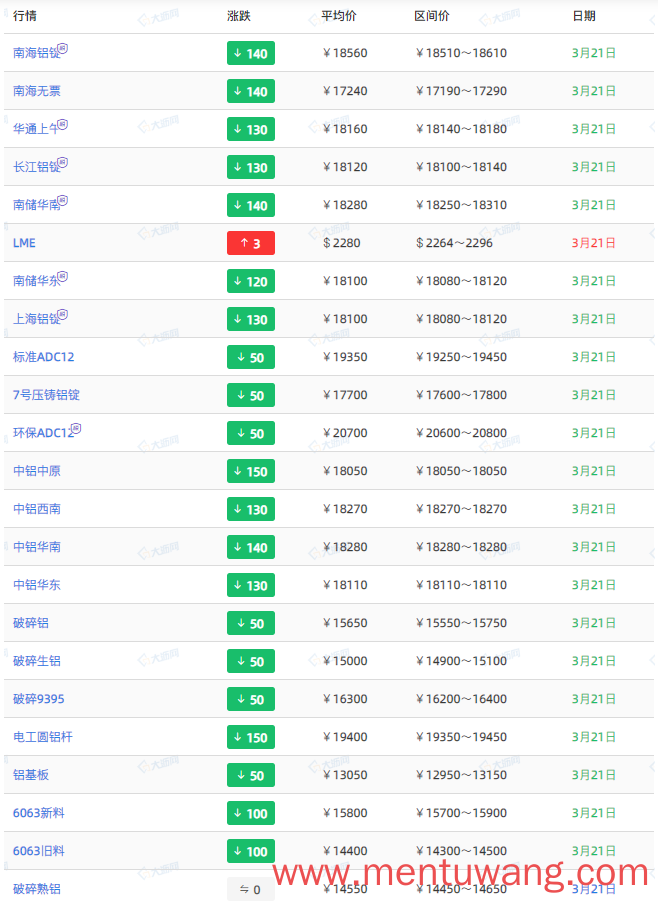Open the 中铝华南 quote link
This screenshot has width=658, height=903.
pyautogui.click(x=36, y=547)
